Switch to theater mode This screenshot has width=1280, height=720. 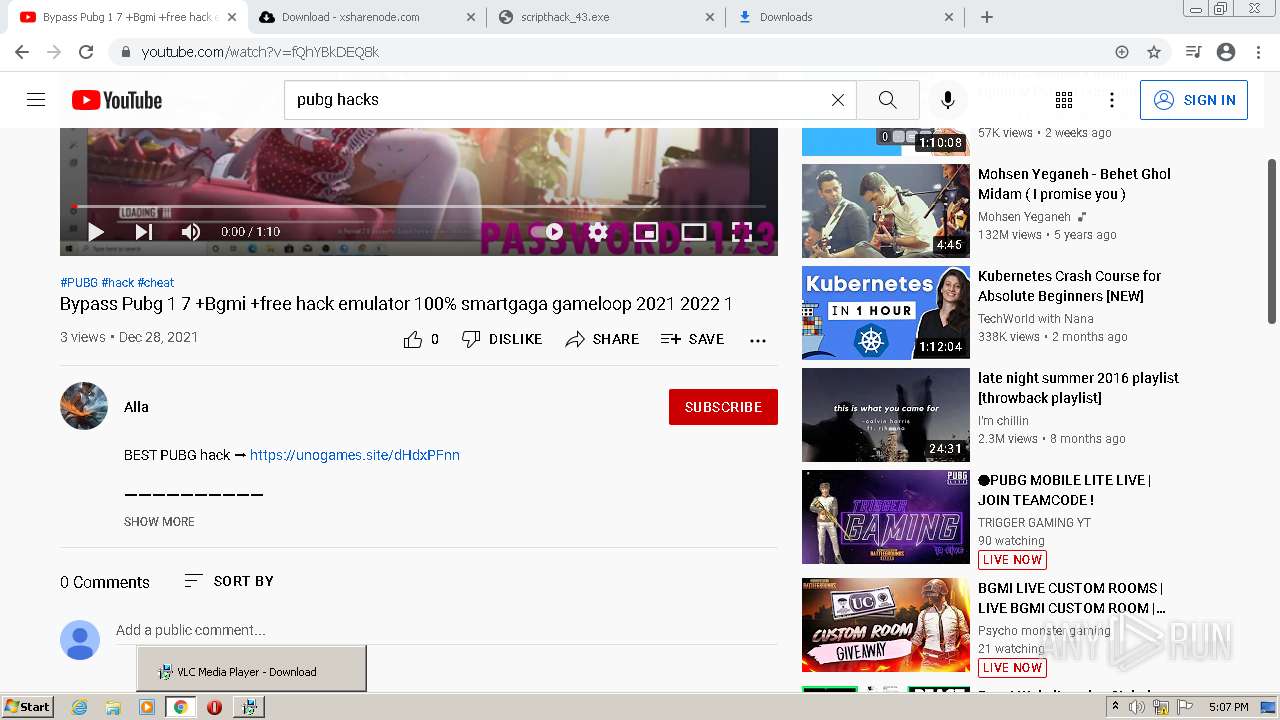[x=694, y=232]
